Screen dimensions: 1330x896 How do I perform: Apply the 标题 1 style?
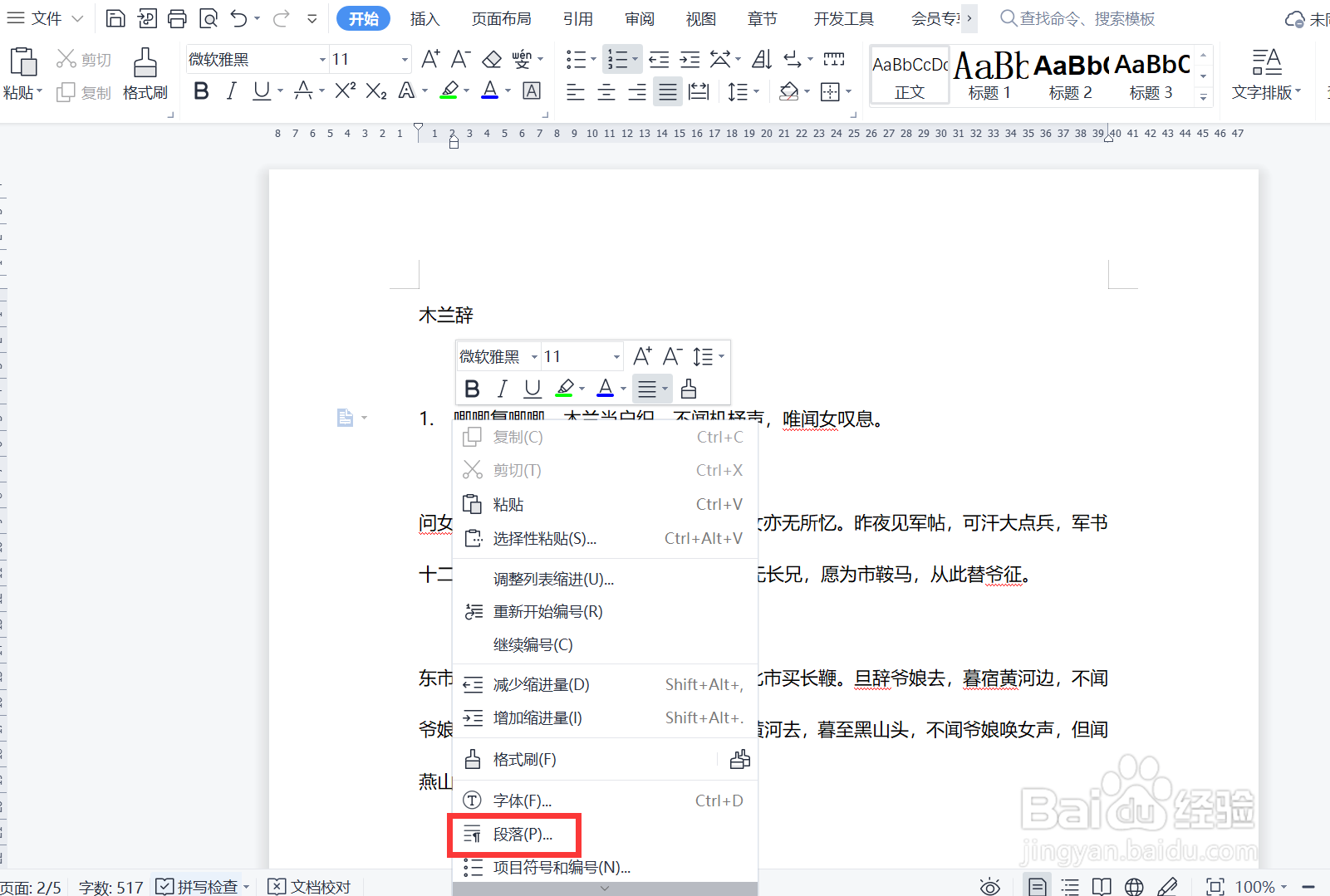[990, 75]
